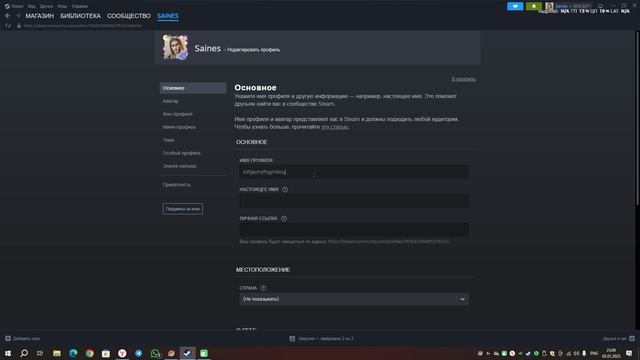Click the Имя профиля input field
Viewport: 640px width, 360px height.
(x=354, y=172)
